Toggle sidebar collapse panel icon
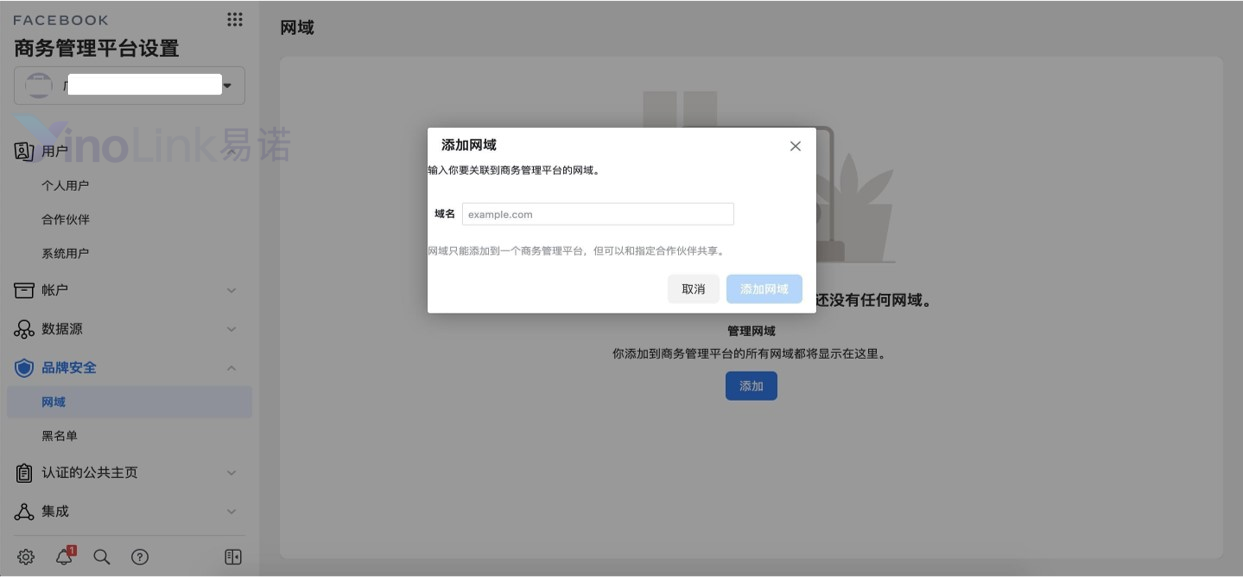This screenshot has width=1243, height=577. [233, 557]
